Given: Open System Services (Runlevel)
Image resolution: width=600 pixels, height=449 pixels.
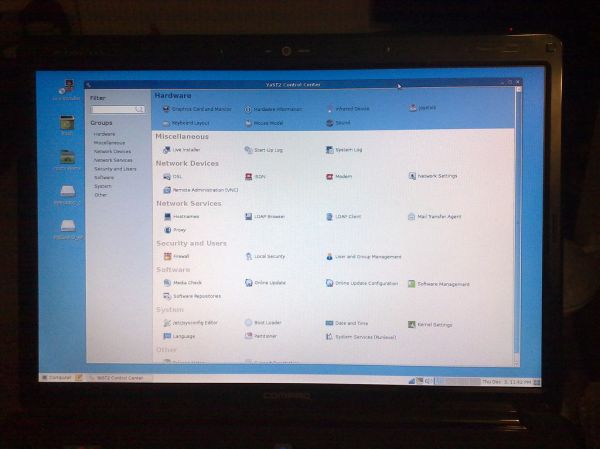Looking at the screenshot, I should (361, 337).
